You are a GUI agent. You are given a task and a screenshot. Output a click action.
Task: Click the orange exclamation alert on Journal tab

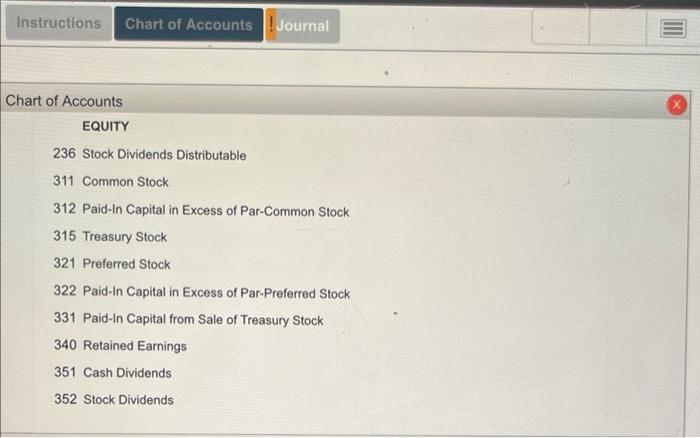pos(271,25)
